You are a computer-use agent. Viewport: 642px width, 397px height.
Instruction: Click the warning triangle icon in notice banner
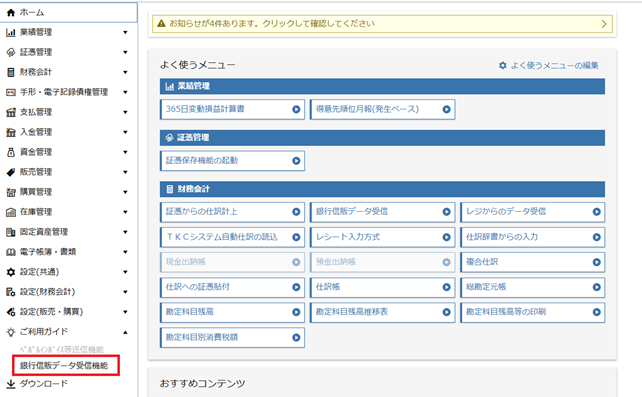coord(161,24)
